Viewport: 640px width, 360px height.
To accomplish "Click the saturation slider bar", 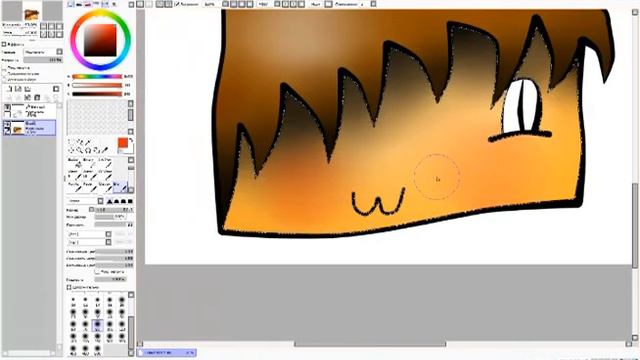I will coord(97,85).
